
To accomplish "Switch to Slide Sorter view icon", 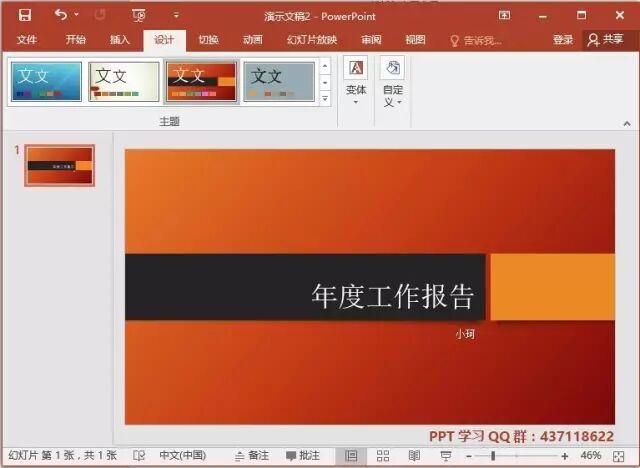I will pos(382,456).
